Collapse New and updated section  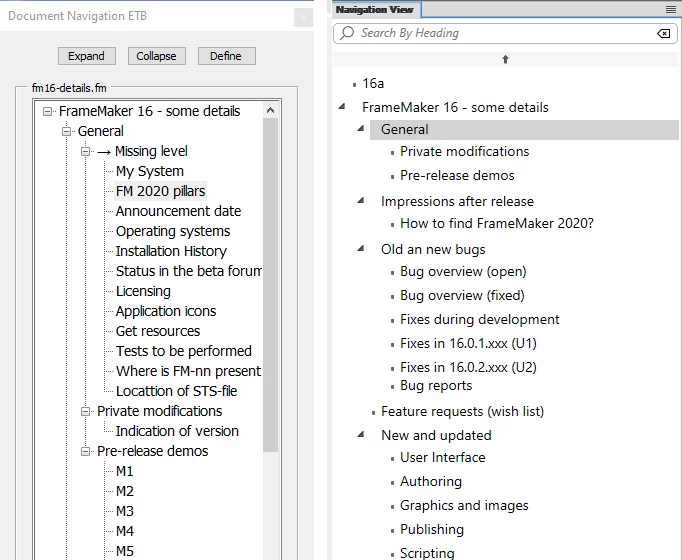[x=361, y=434]
